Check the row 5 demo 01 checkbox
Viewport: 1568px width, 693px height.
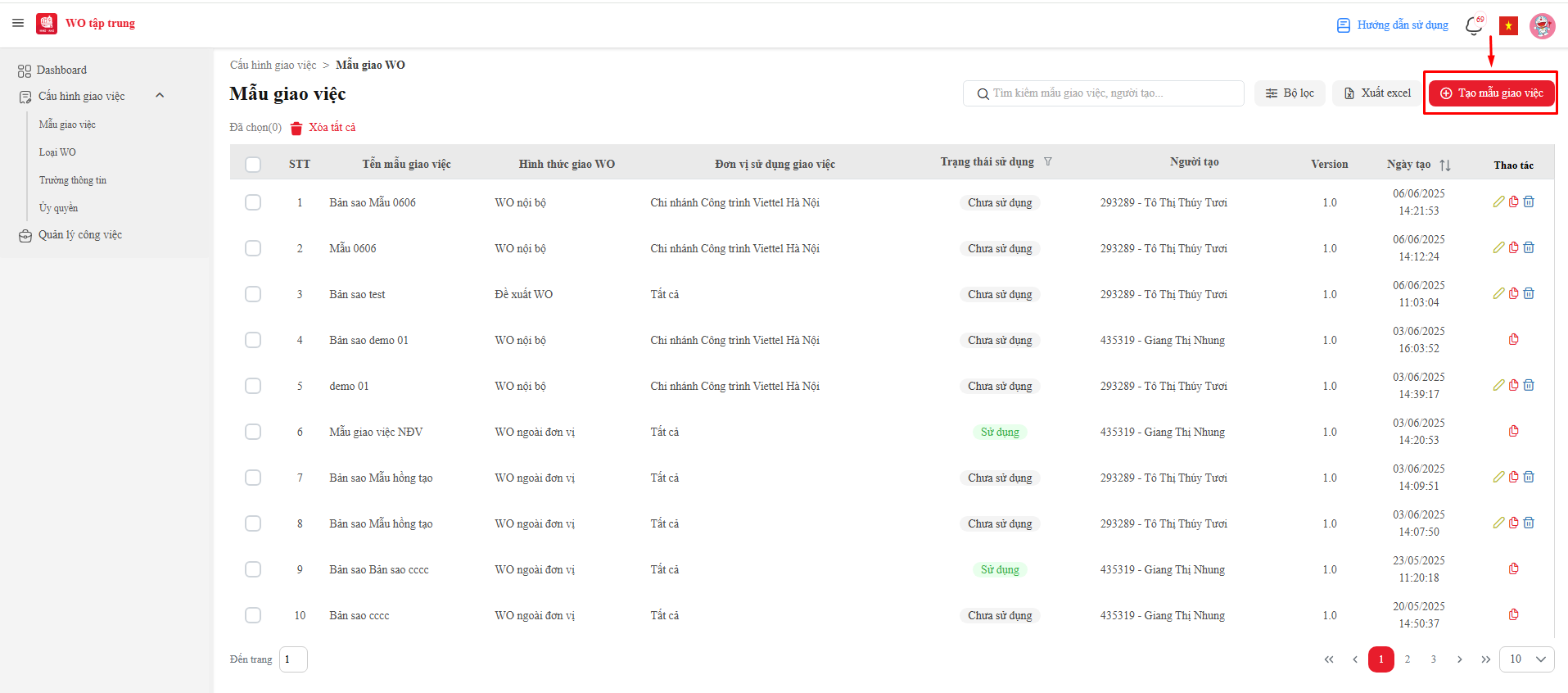coord(253,386)
